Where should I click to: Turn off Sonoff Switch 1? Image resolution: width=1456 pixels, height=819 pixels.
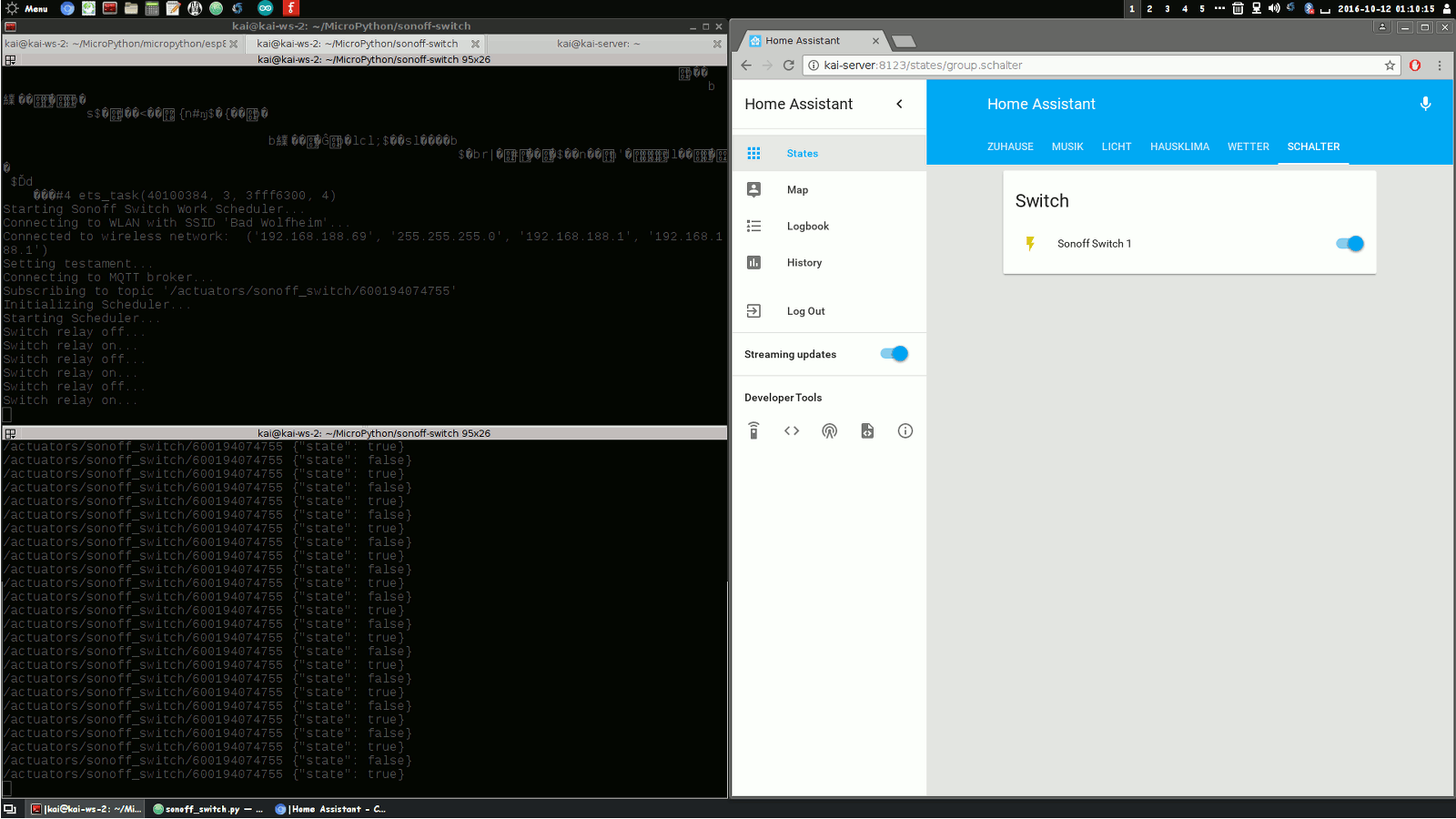pyautogui.click(x=1350, y=244)
